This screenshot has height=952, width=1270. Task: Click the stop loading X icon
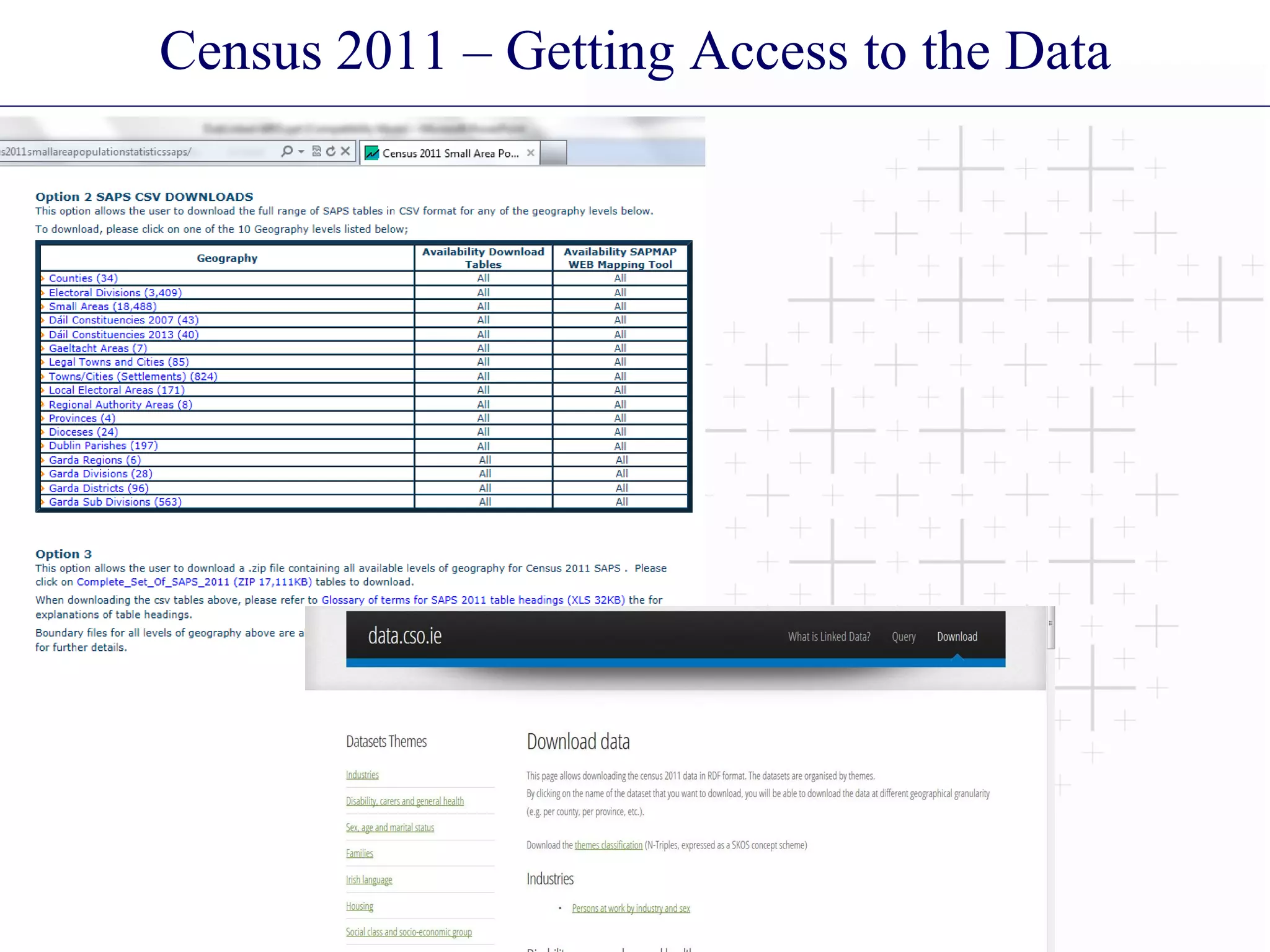tap(345, 151)
